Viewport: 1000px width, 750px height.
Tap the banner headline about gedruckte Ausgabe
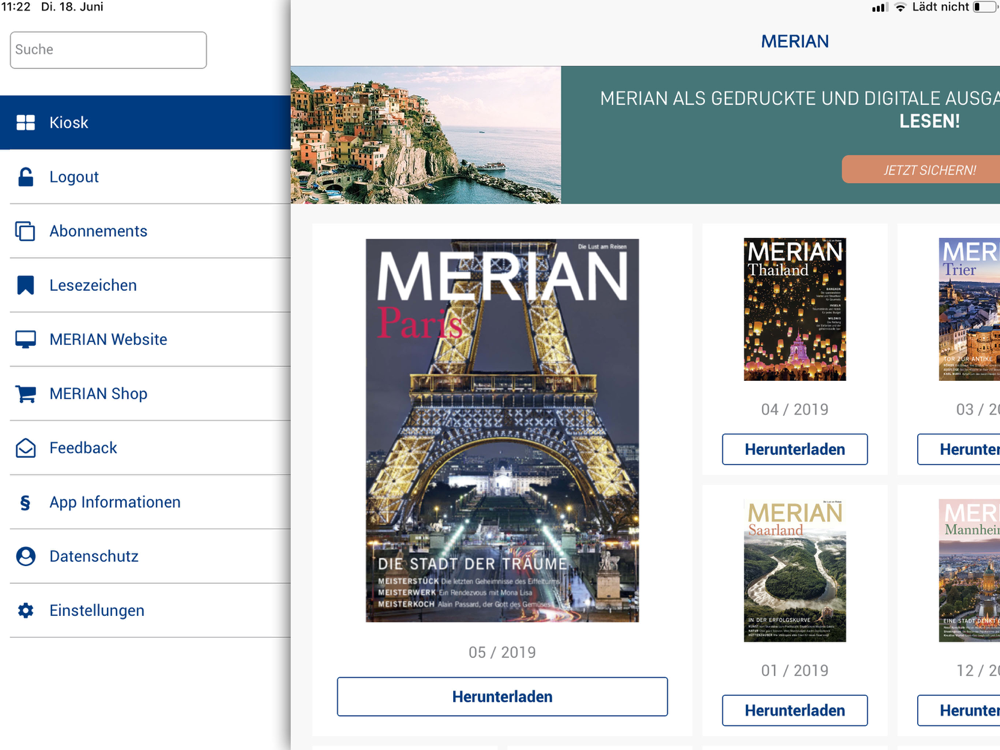(x=800, y=109)
